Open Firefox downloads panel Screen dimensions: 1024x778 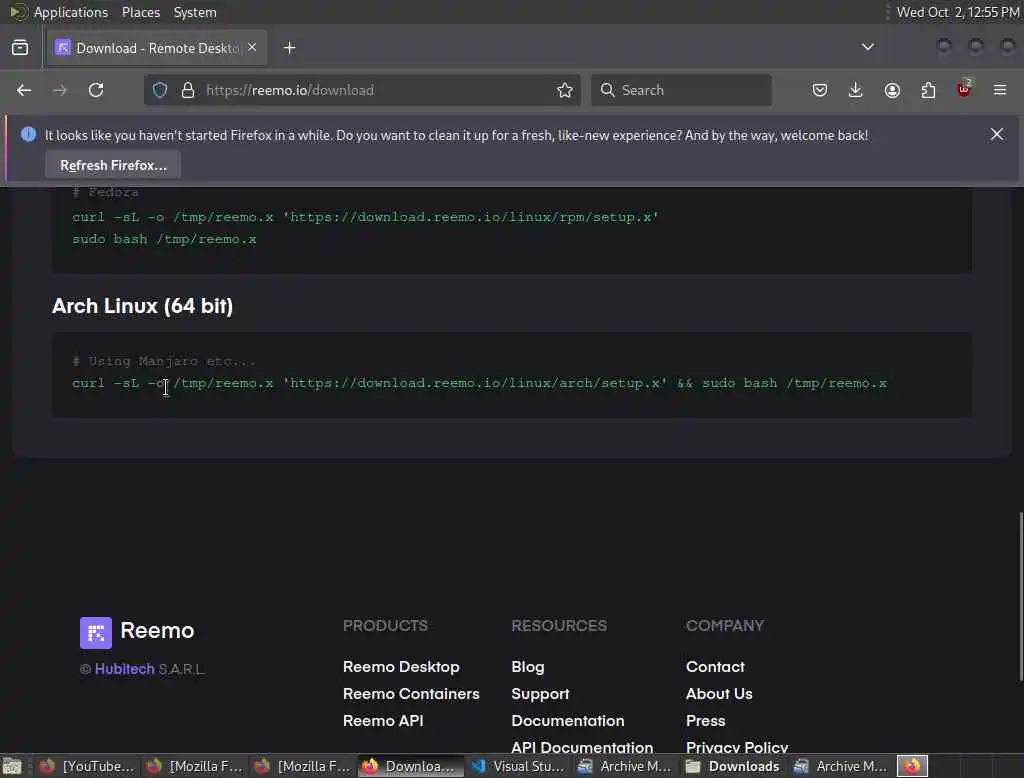tap(856, 90)
